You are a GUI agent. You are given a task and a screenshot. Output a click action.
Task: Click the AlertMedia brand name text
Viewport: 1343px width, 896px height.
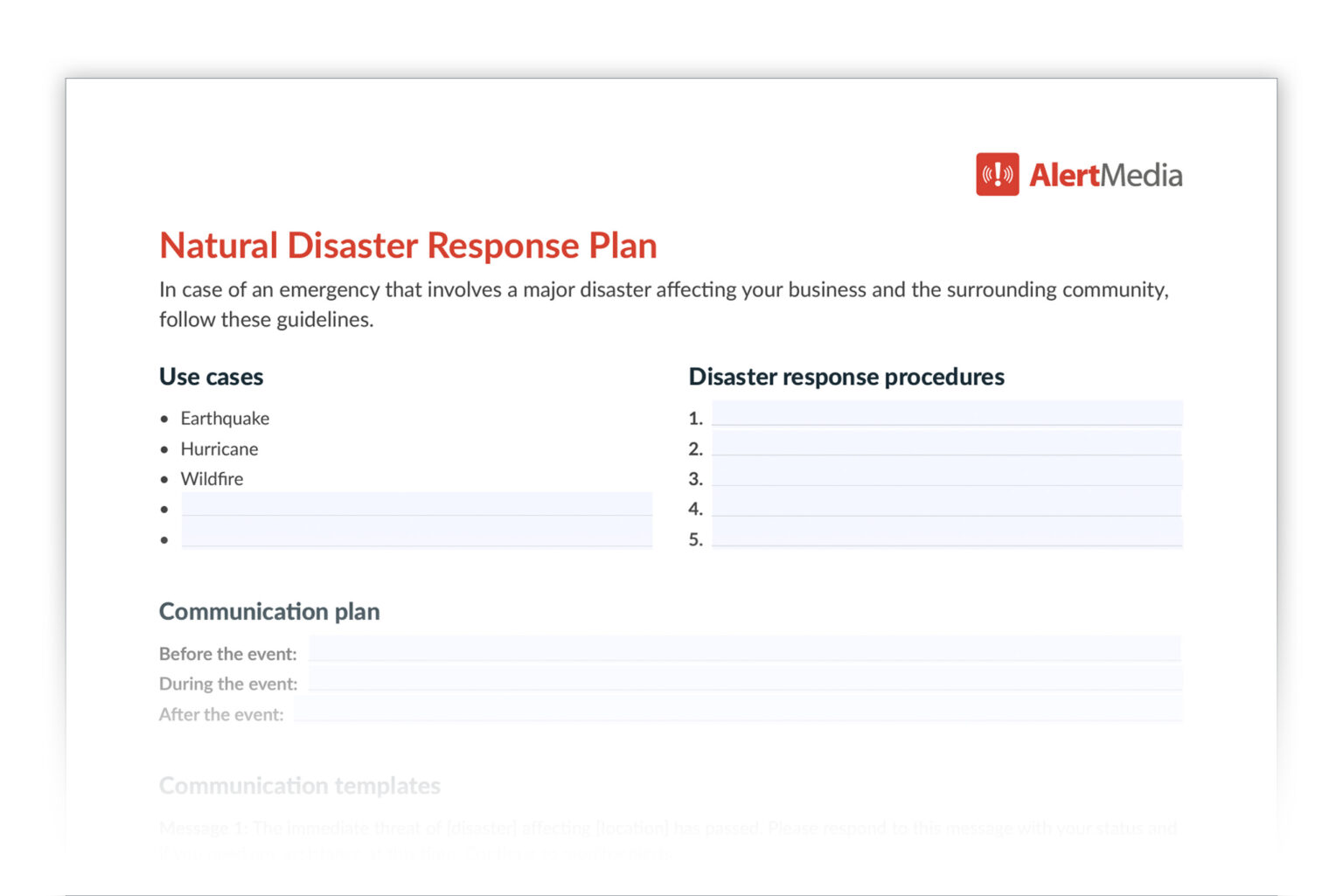point(1105,175)
